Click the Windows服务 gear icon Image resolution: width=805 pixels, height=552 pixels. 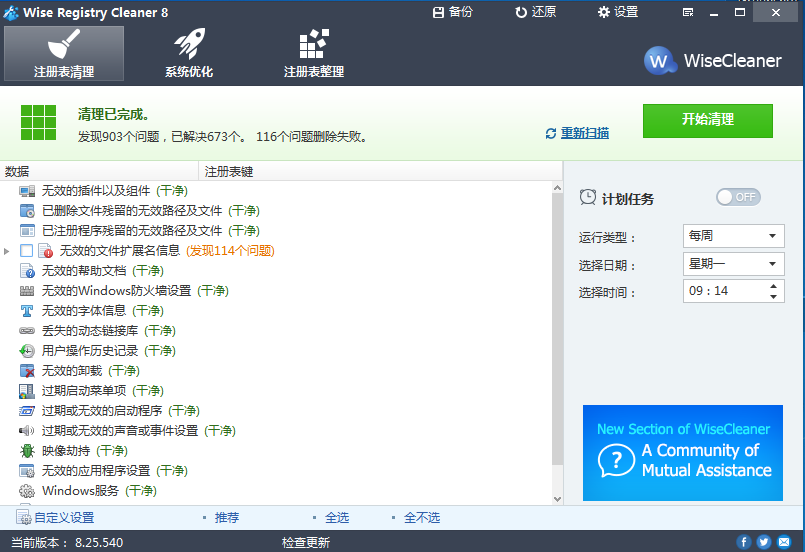27,491
